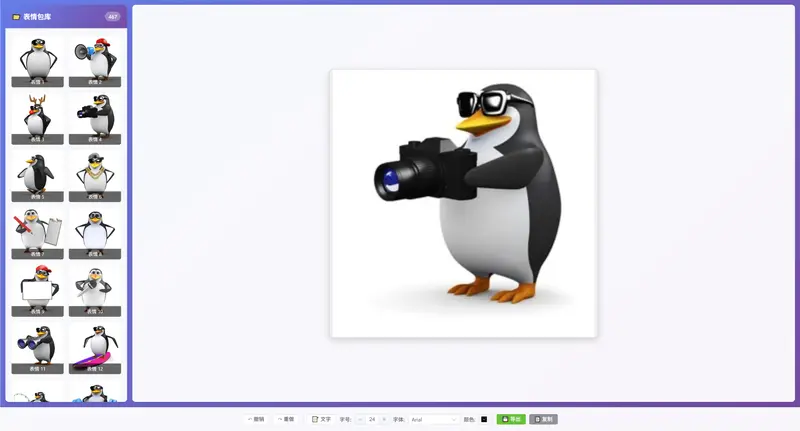Click the gray 复制 copy button
Image resolution: width=800 pixels, height=431 pixels.
[543, 419]
